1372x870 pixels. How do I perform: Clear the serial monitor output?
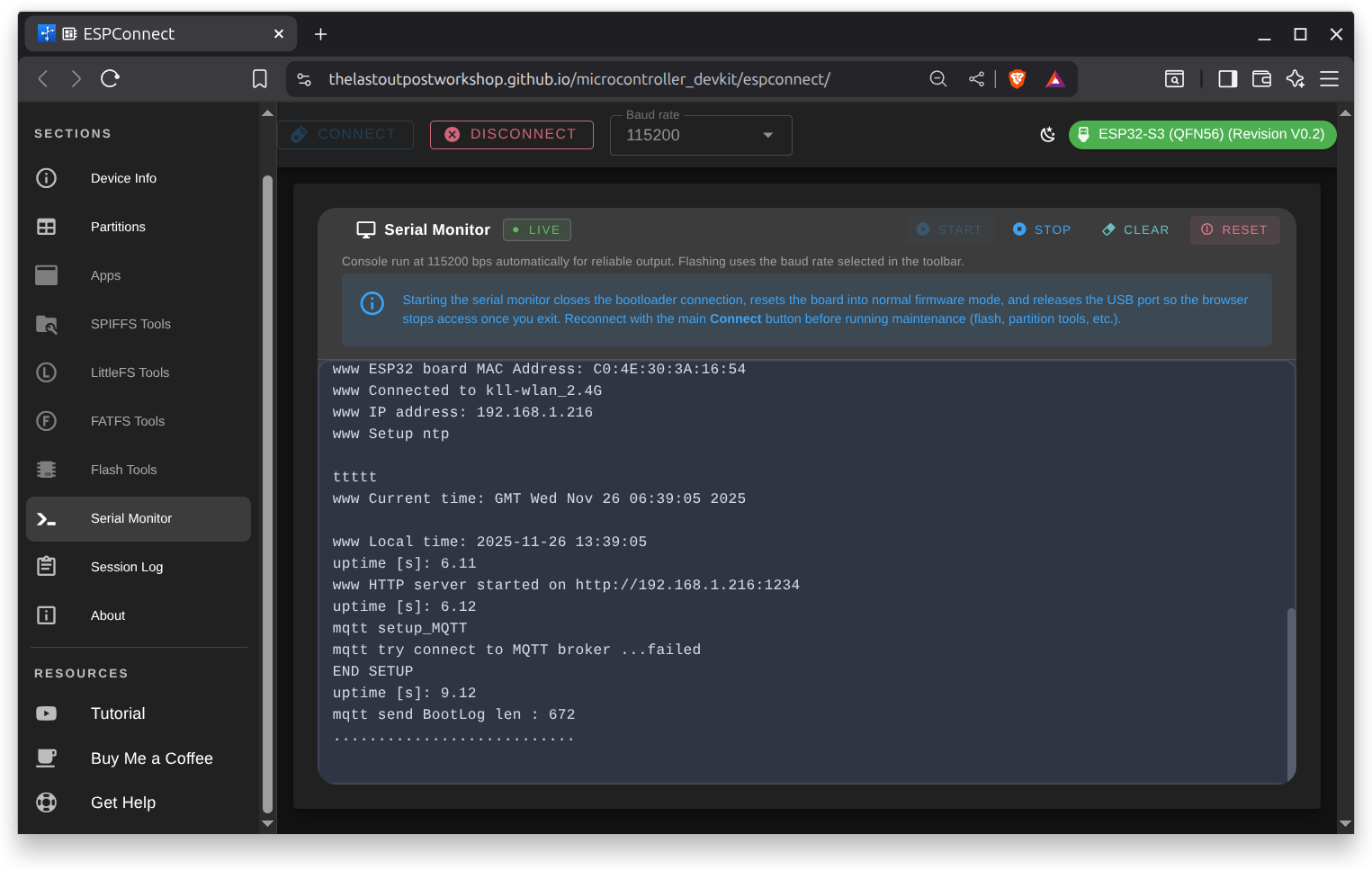tap(1135, 230)
